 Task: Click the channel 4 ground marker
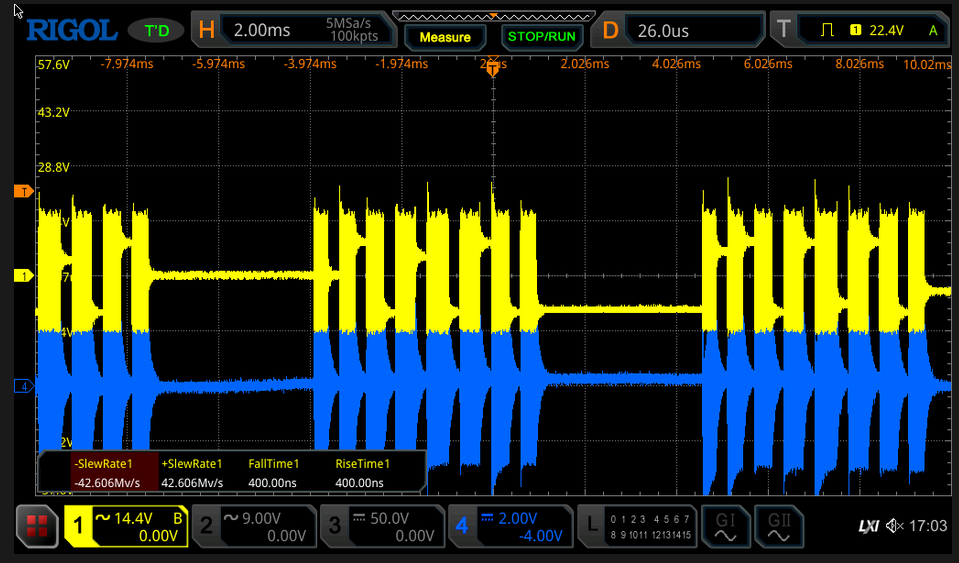(23, 386)
